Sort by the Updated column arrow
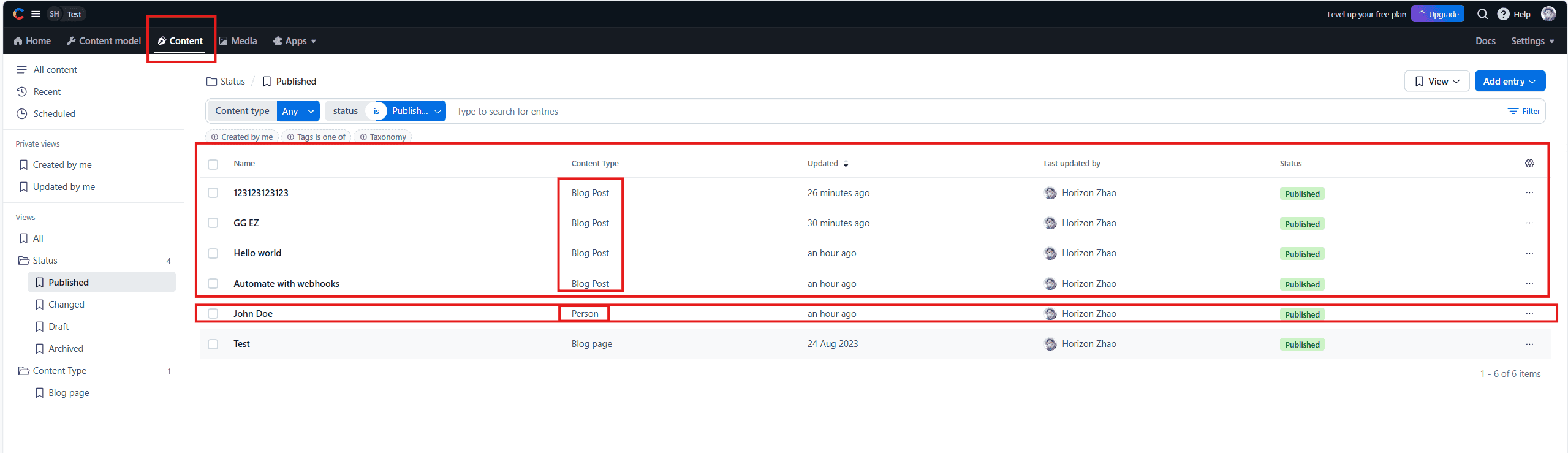This screenshot has height=453, width=1568. click(x=846, y=164)
